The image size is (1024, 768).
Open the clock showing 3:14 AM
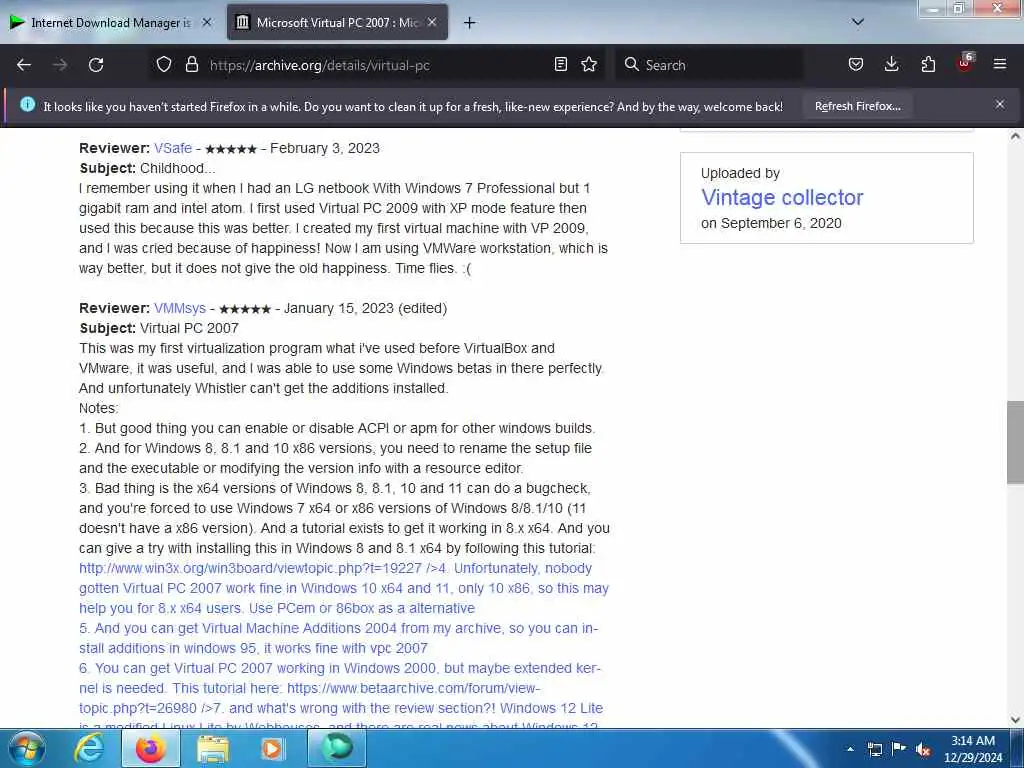click(972, 748)
